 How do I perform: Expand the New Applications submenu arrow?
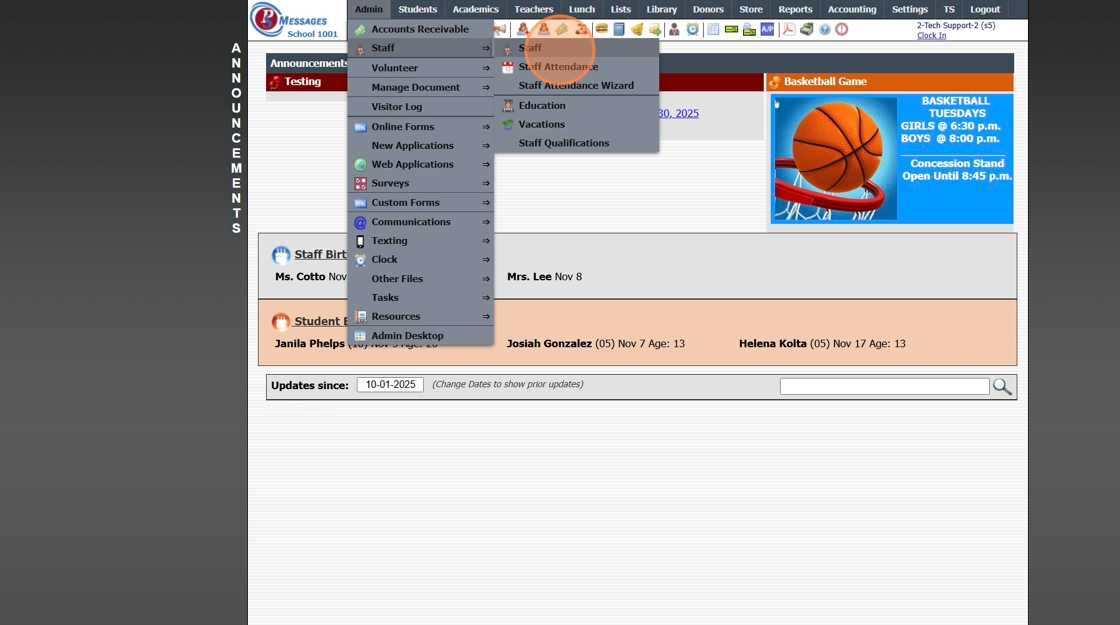(x=486, y=146)
